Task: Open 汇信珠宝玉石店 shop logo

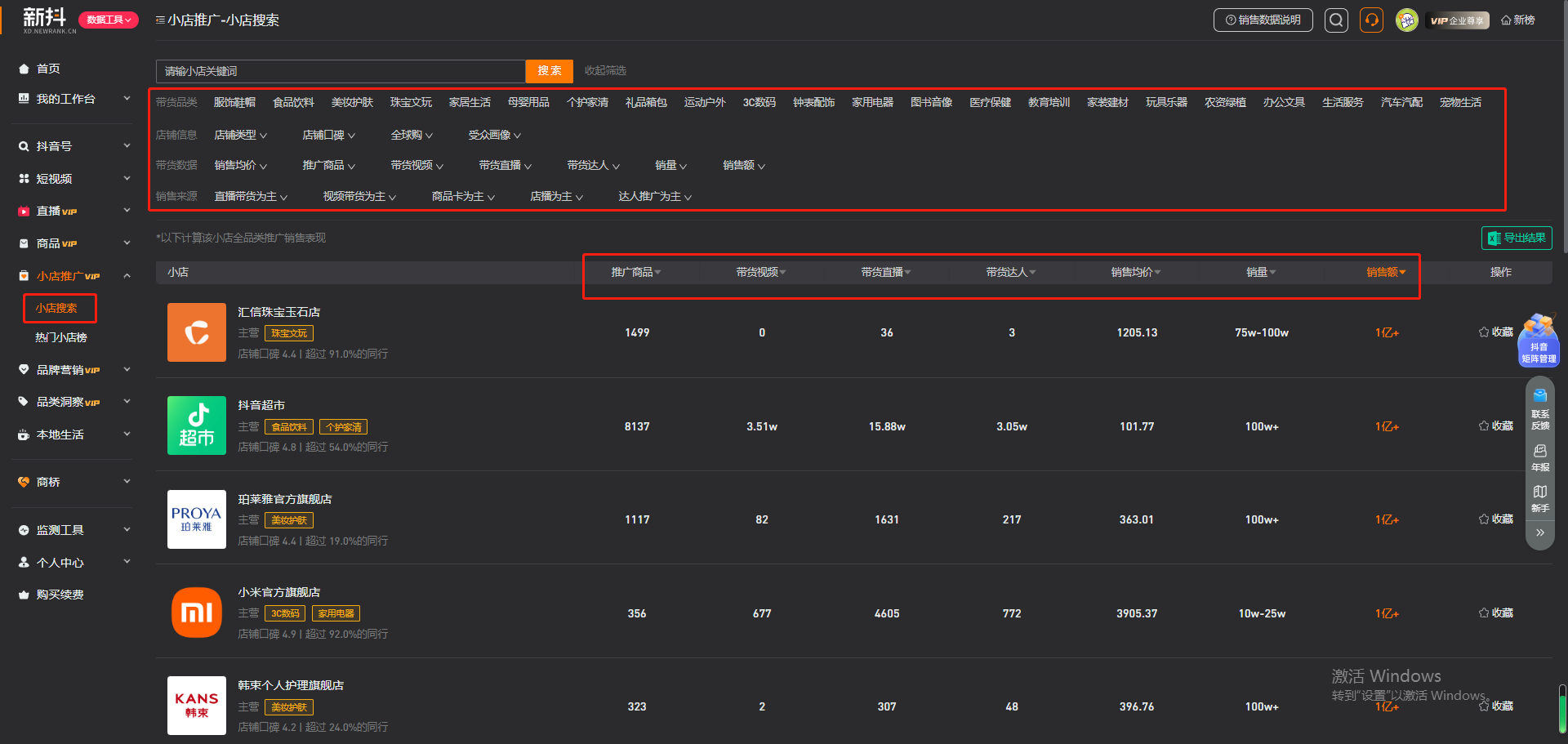Action: 197,332
